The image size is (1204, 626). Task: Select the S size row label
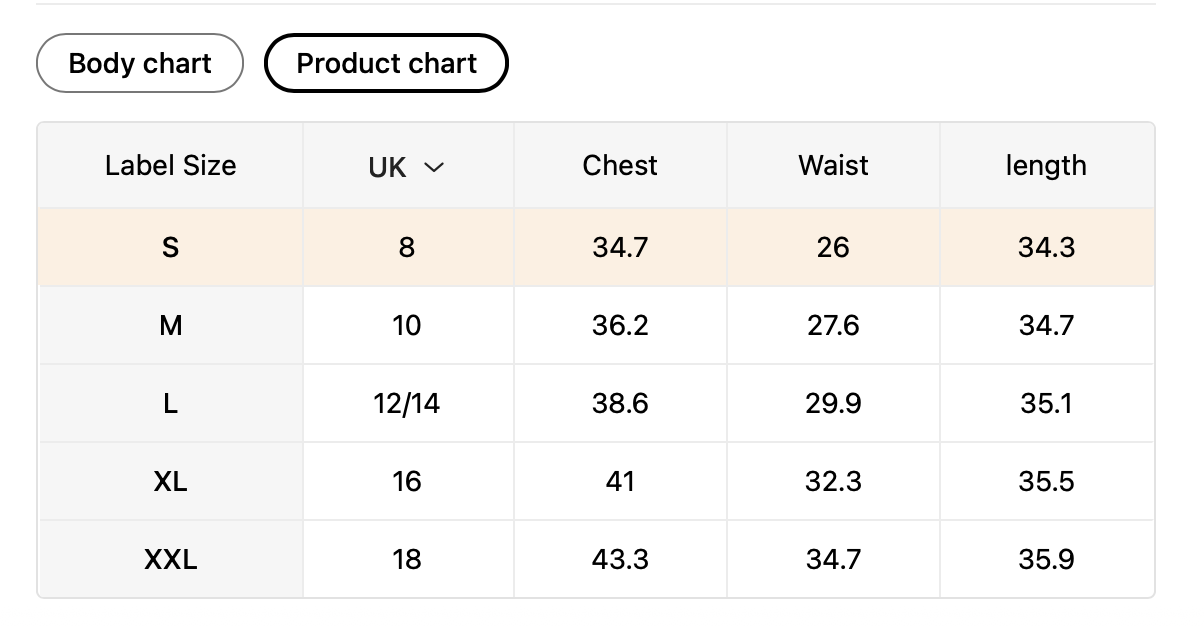[x=170, y=247]
